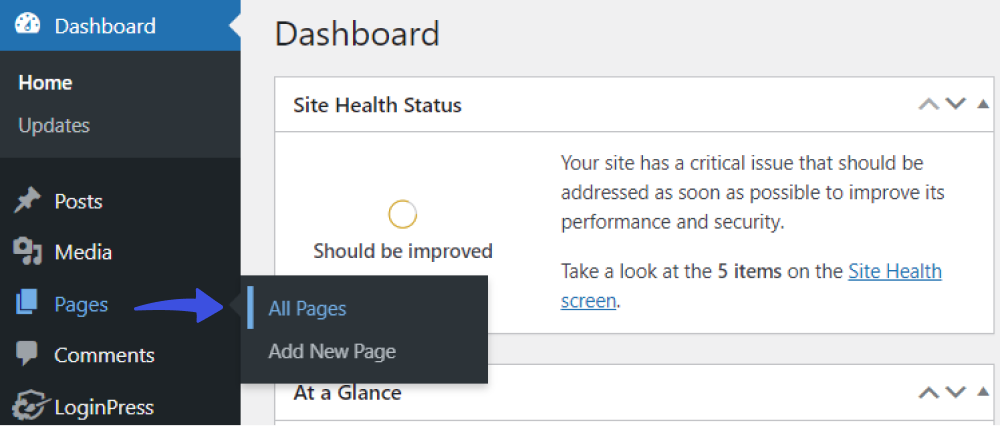This screenshot has width=1000, height=426.
Task: Click the At a Glance panel heading
Action: (x=348, y=392)
